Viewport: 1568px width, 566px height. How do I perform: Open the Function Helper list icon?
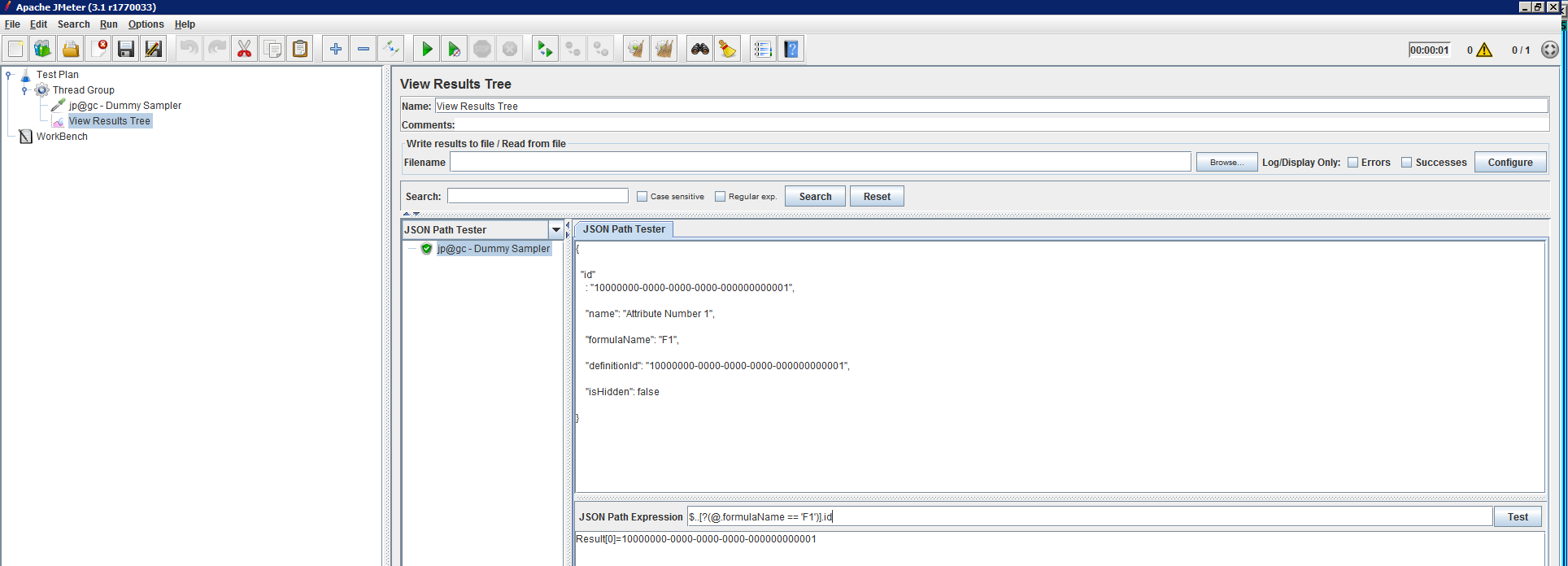(764, 49)
